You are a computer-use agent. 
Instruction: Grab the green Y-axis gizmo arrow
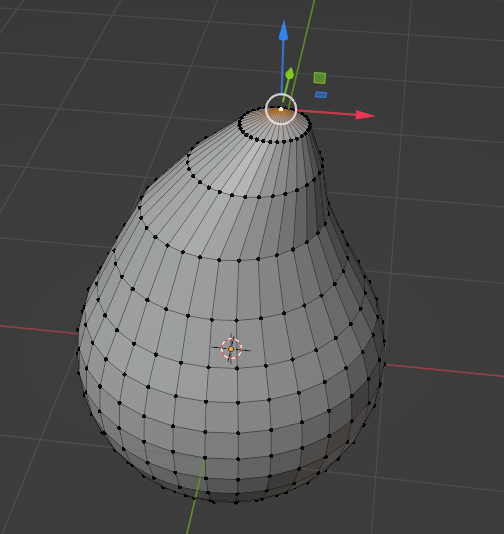click(x=289, y=73)
